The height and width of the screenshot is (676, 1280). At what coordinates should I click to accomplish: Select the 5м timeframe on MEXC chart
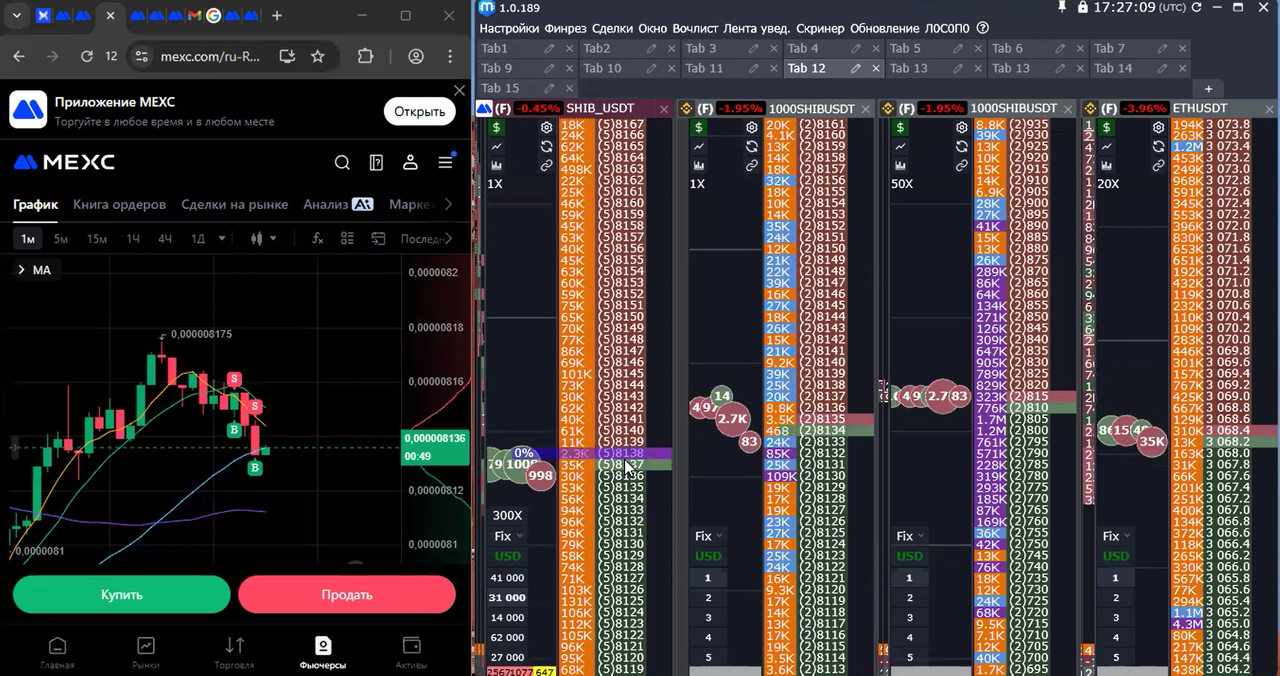[61, 239]
